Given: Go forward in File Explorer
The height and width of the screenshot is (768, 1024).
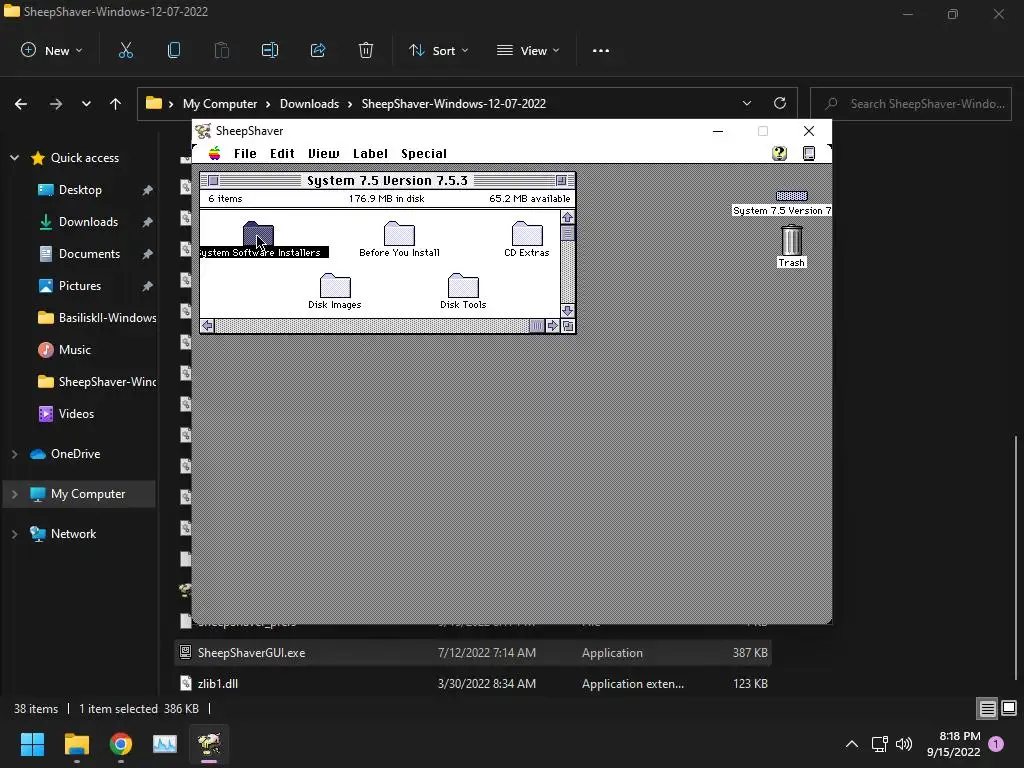Looking at the screenshot, I should 56,104.
